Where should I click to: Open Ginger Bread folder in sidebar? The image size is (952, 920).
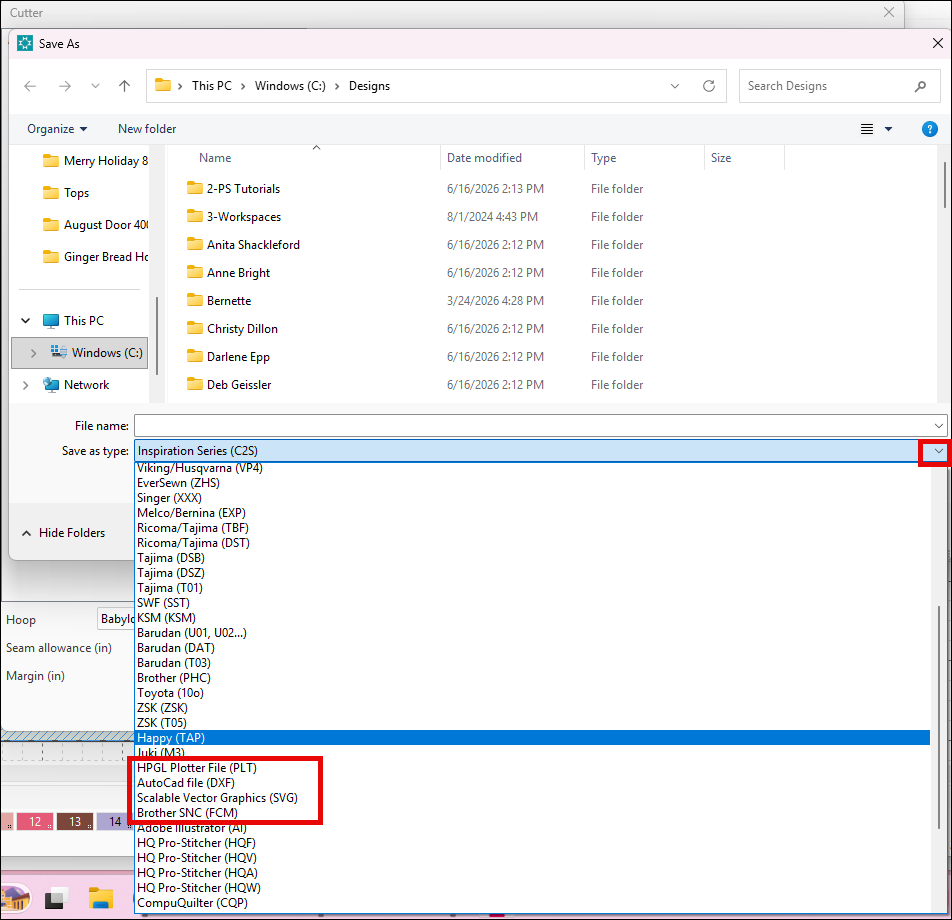(x=95, y=257)
